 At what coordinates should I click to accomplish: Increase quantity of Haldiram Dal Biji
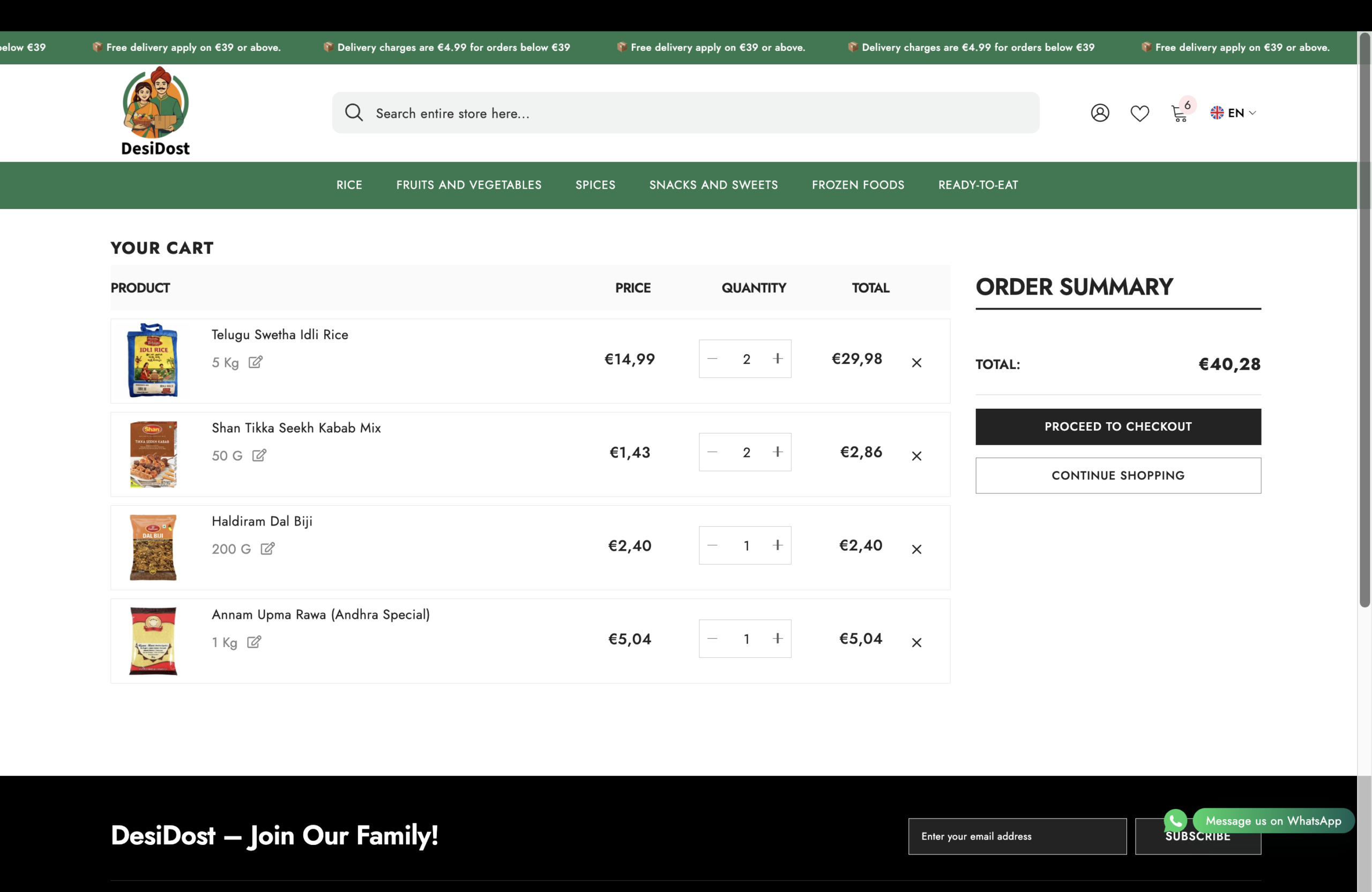[x=778, y=545]
